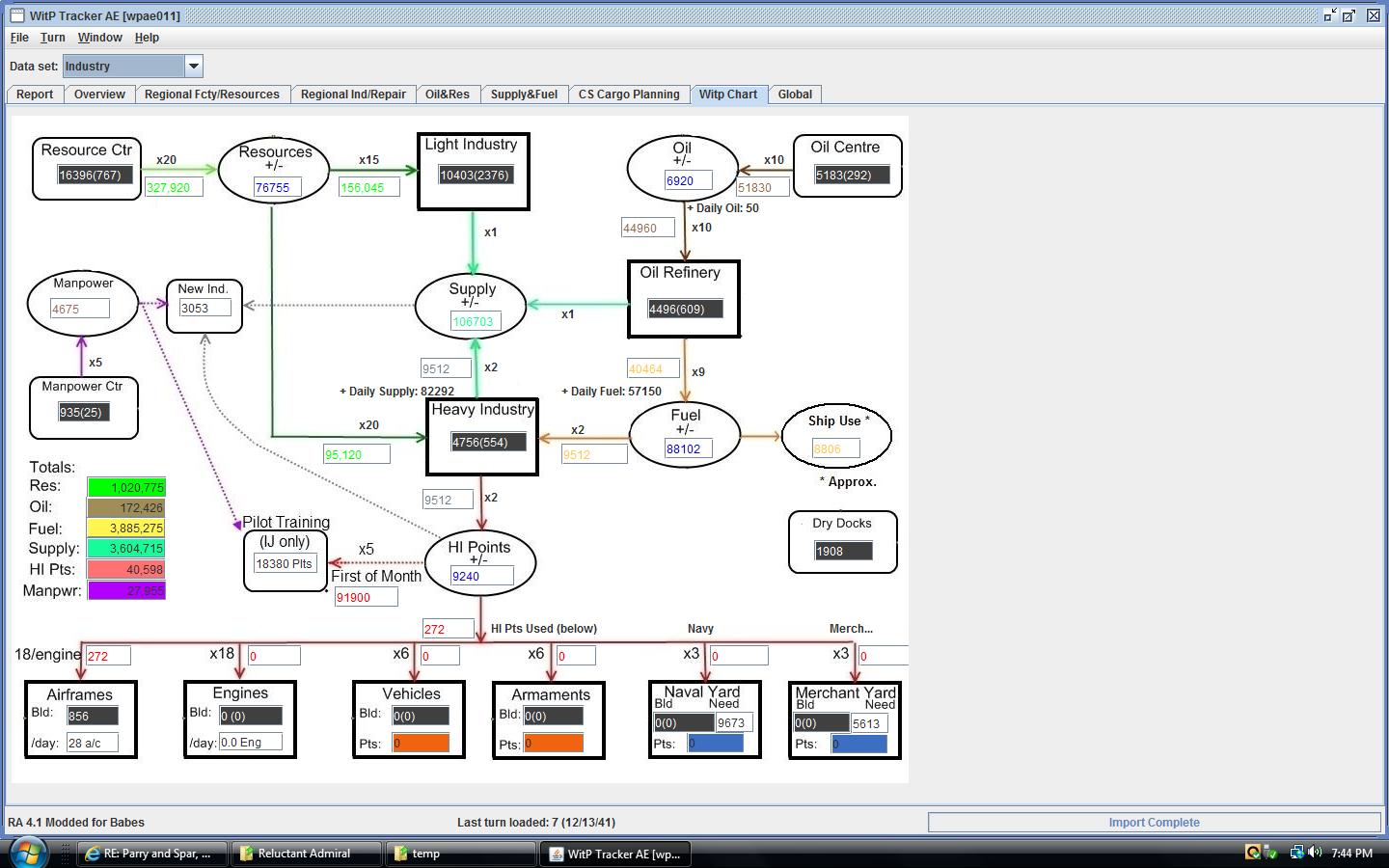
Task: Expand the Data set dropdown arrow
Action: (x=193, y=67)
